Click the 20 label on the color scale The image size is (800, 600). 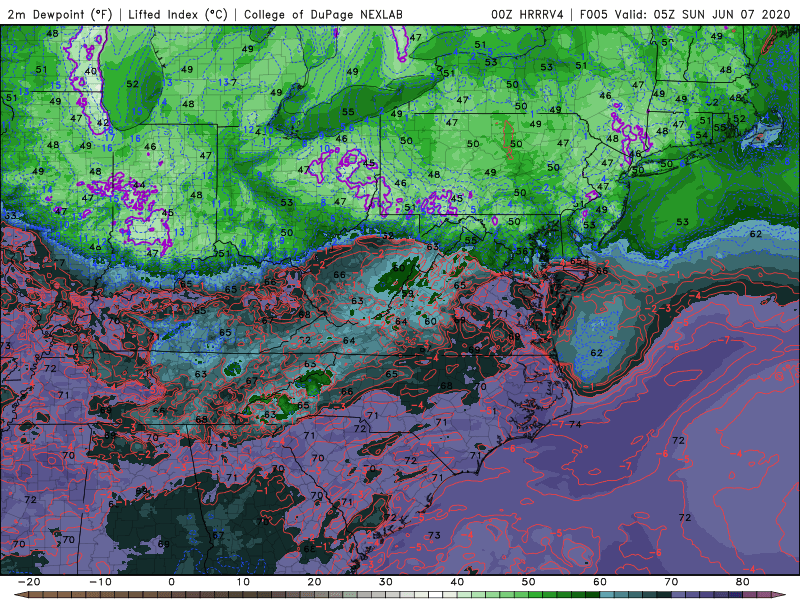[314, 582]
